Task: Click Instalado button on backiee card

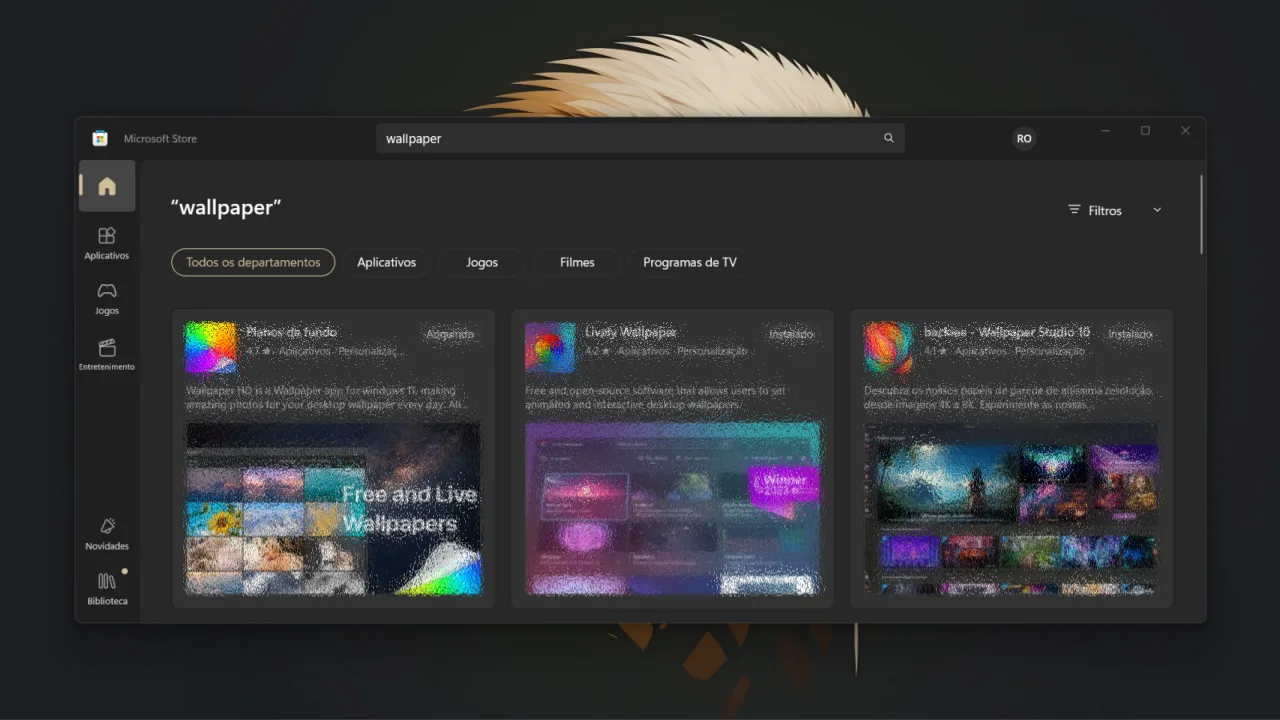Action: [x=1130, y=334]
